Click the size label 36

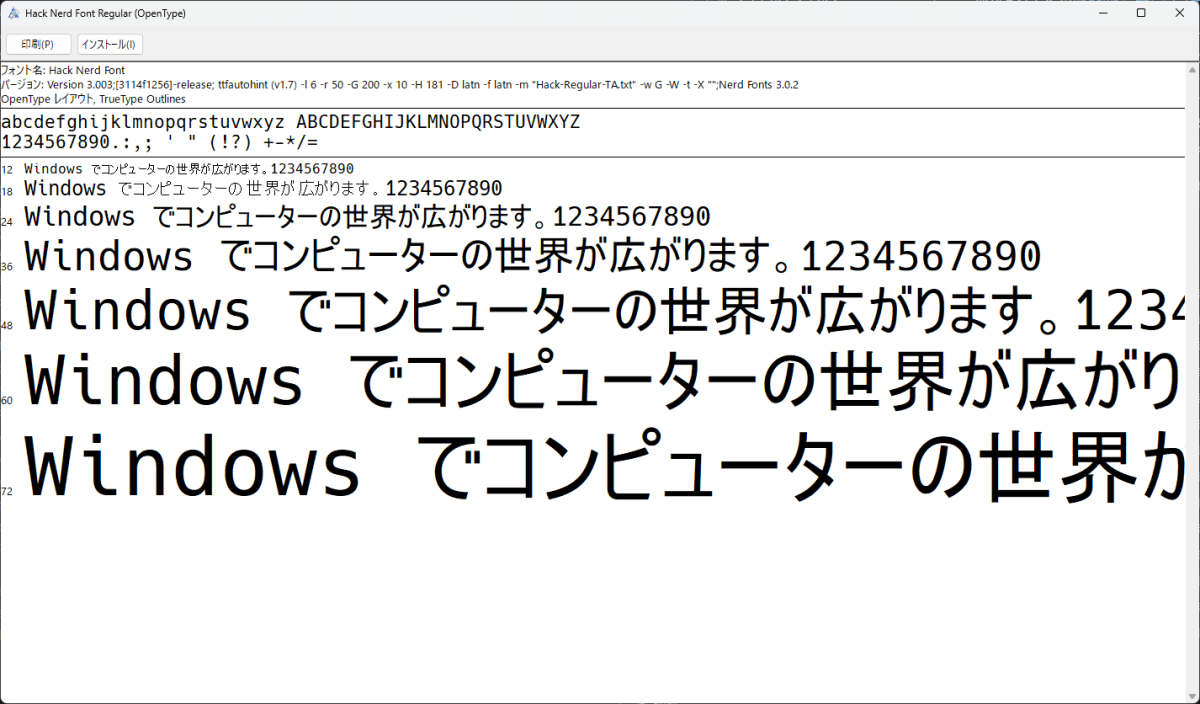pos(8,266)
